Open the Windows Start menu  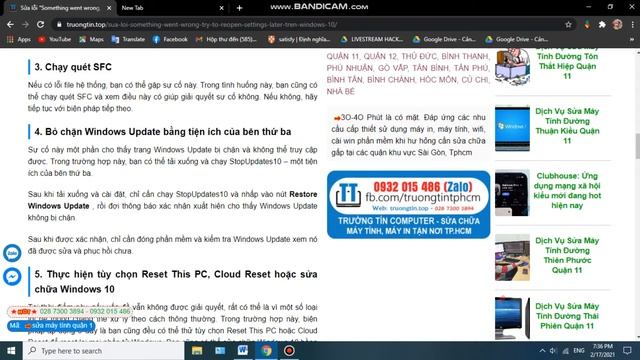[x=11, y=351]
